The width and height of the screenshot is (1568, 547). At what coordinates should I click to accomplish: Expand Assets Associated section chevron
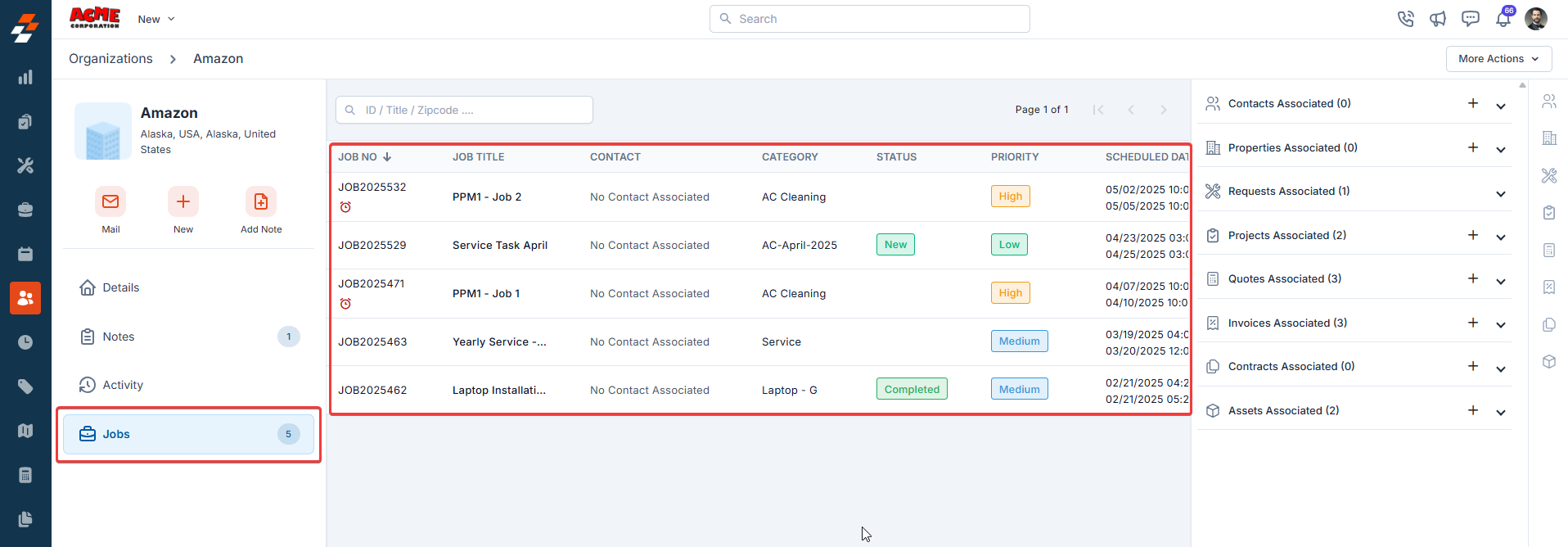click(x=1501, y=413)
